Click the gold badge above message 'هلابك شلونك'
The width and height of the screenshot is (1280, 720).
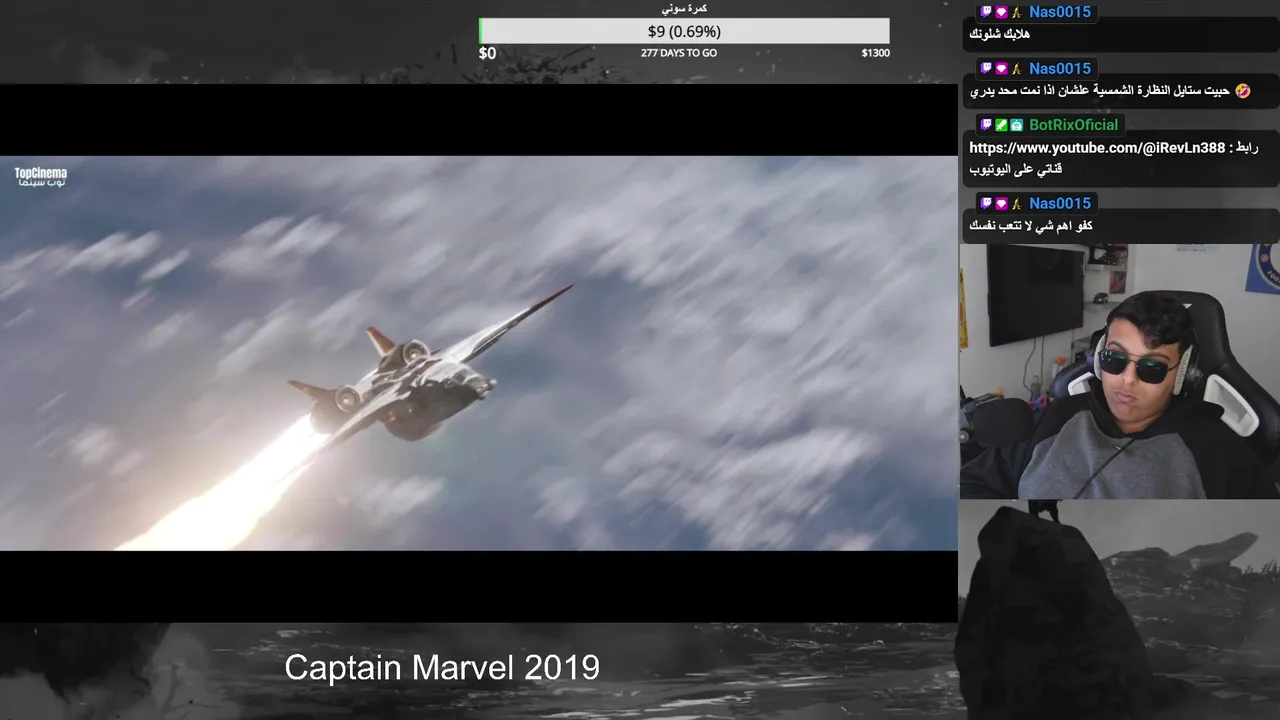click(1016, 12)
